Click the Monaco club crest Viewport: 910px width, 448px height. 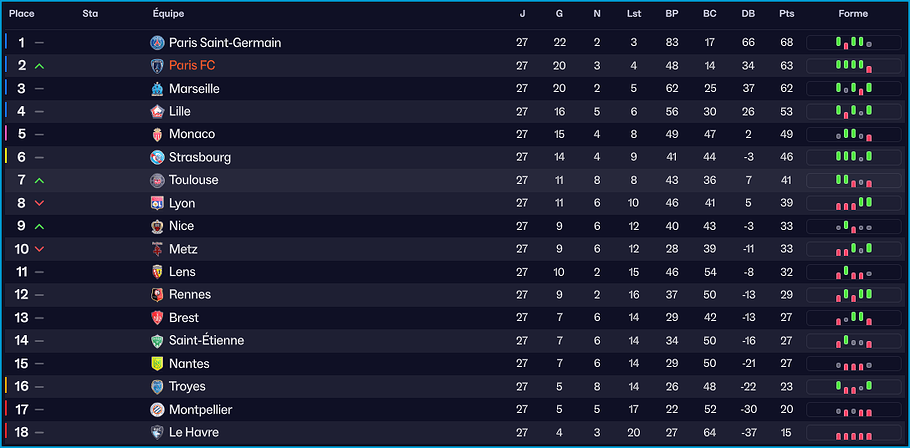click(157, 135)
